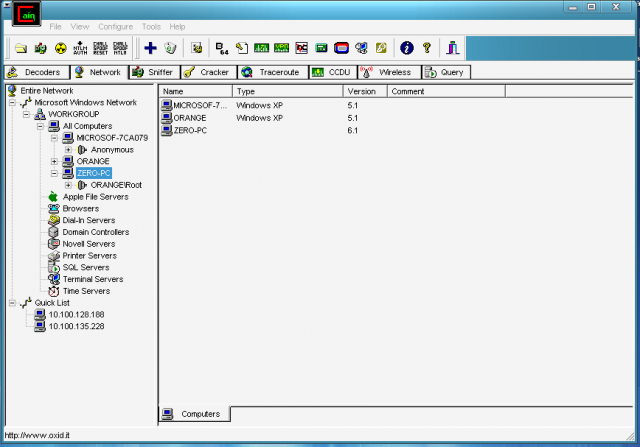Select Printer Servers in the tree
Viewport: 640px width, 447px height.
(x=89, y=256)
